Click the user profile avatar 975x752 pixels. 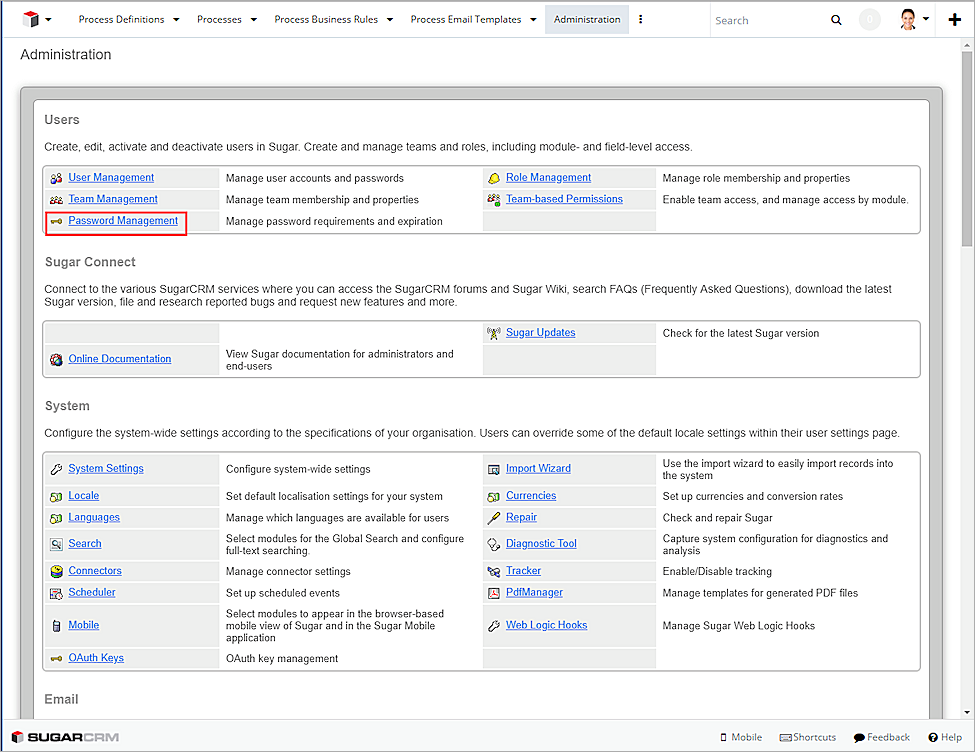[x=910, y=19]
